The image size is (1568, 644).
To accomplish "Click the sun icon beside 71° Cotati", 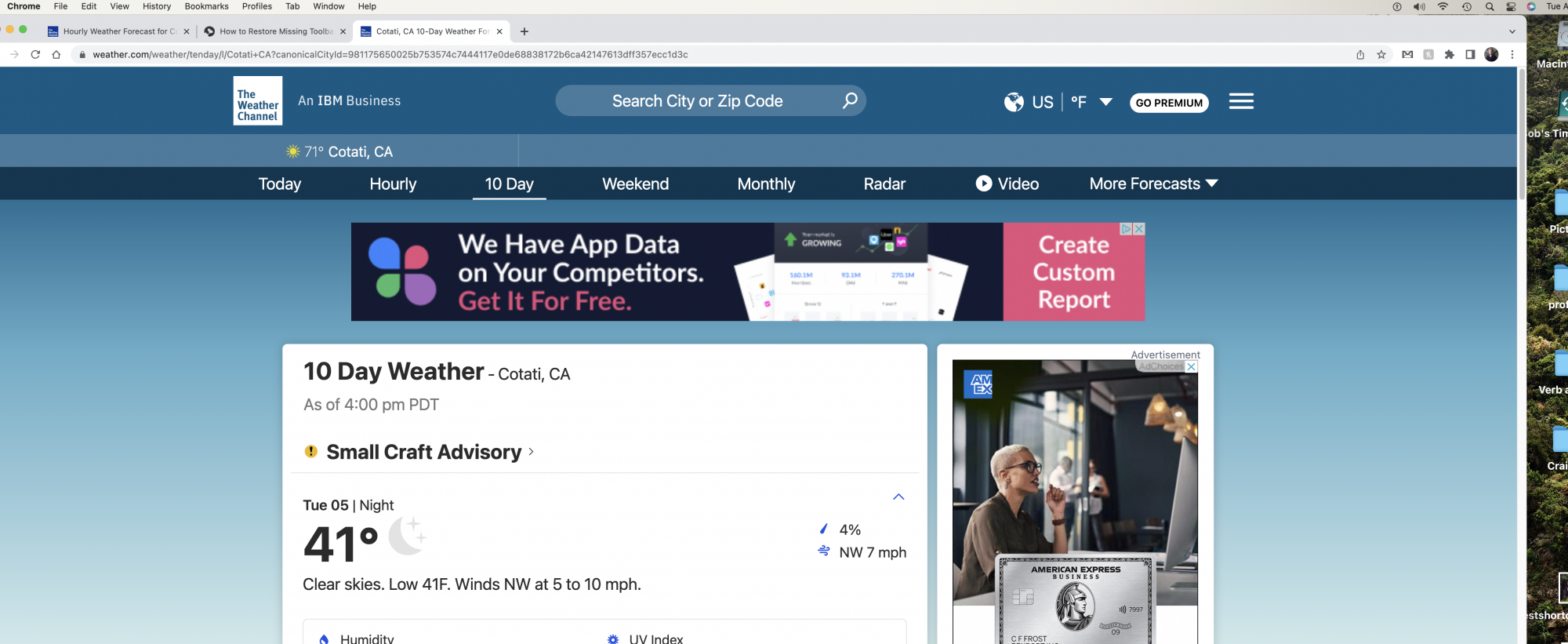I will tap(293, 151).
